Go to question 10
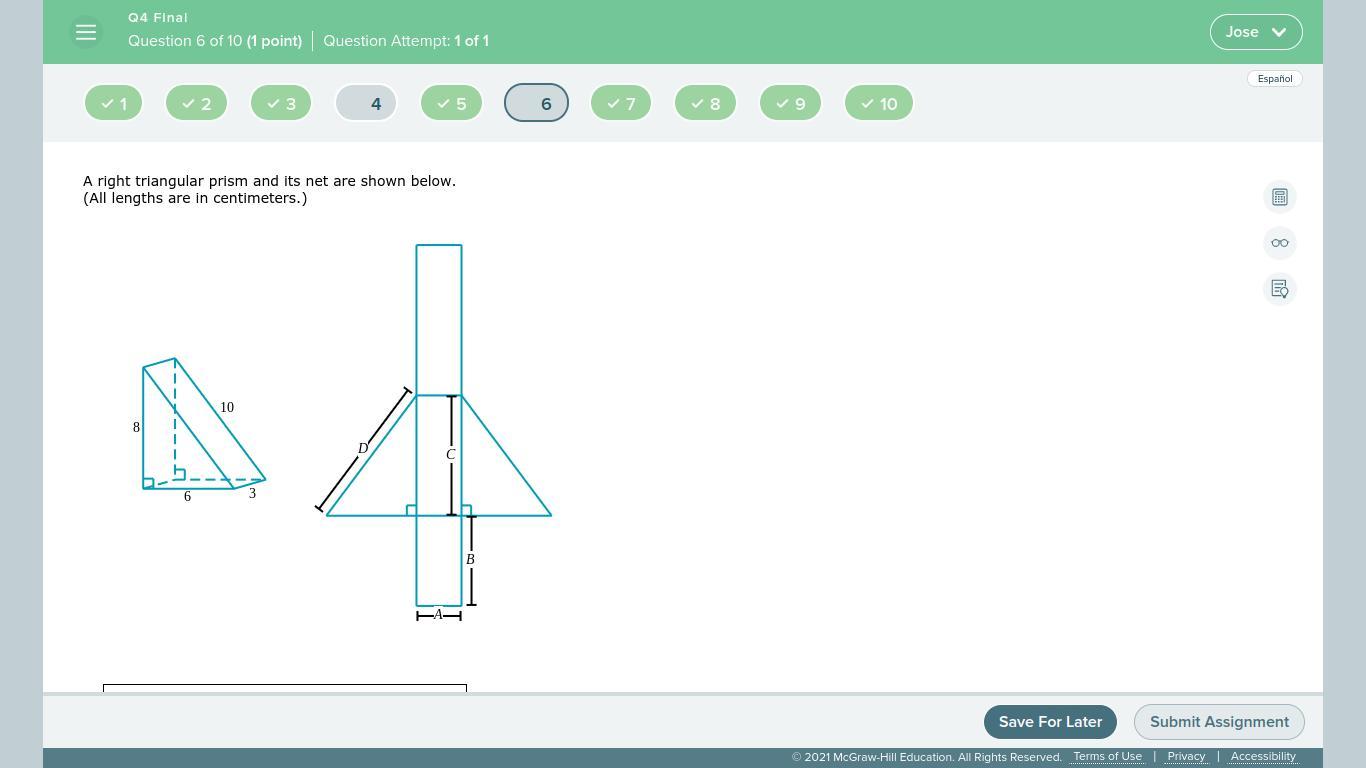Screen dimensions: 1366x768 point(879,103)
